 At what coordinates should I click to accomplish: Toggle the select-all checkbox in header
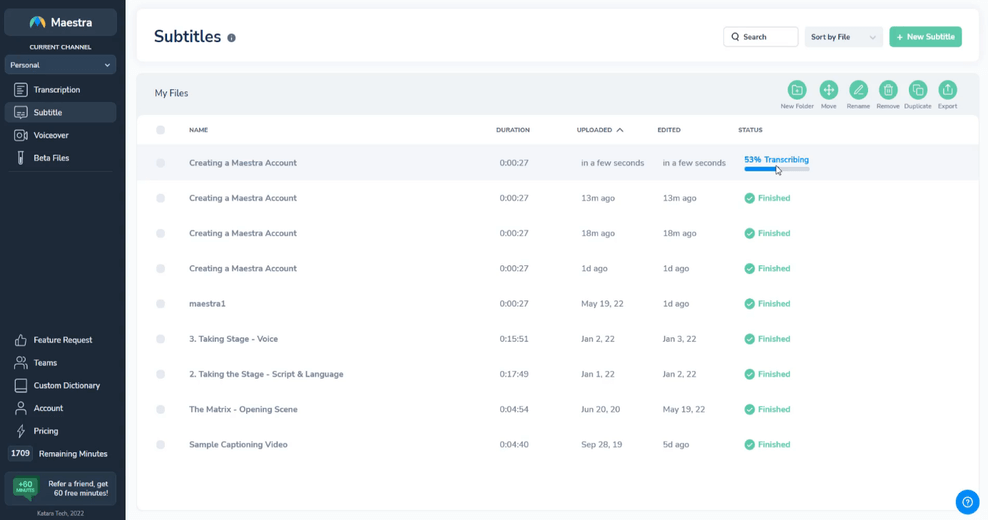[x=161, y=130]
